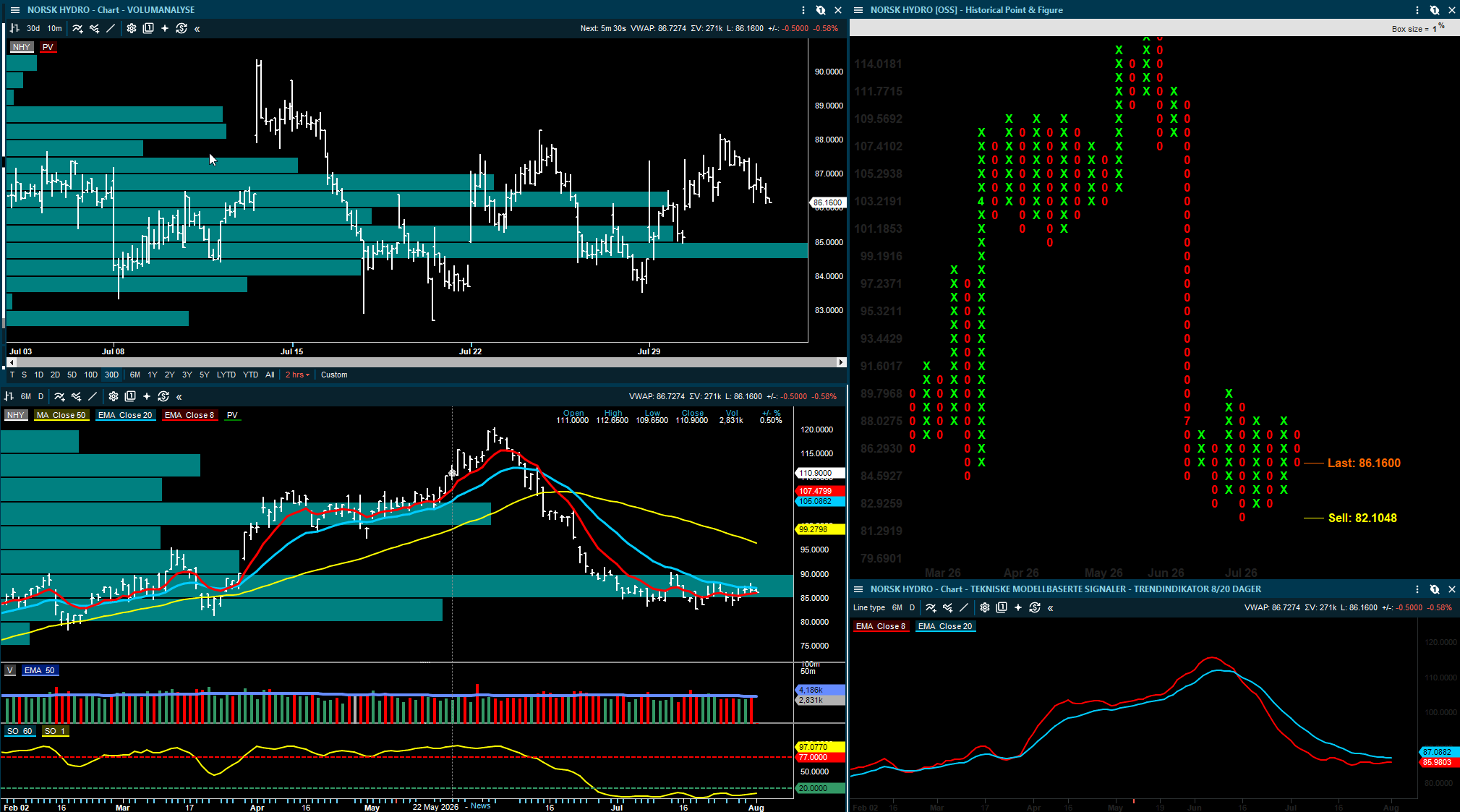Screen dimensions: 1460x812
Task: Select the 6M period tab
Action: pyautogui.click(x=135, y=375)
